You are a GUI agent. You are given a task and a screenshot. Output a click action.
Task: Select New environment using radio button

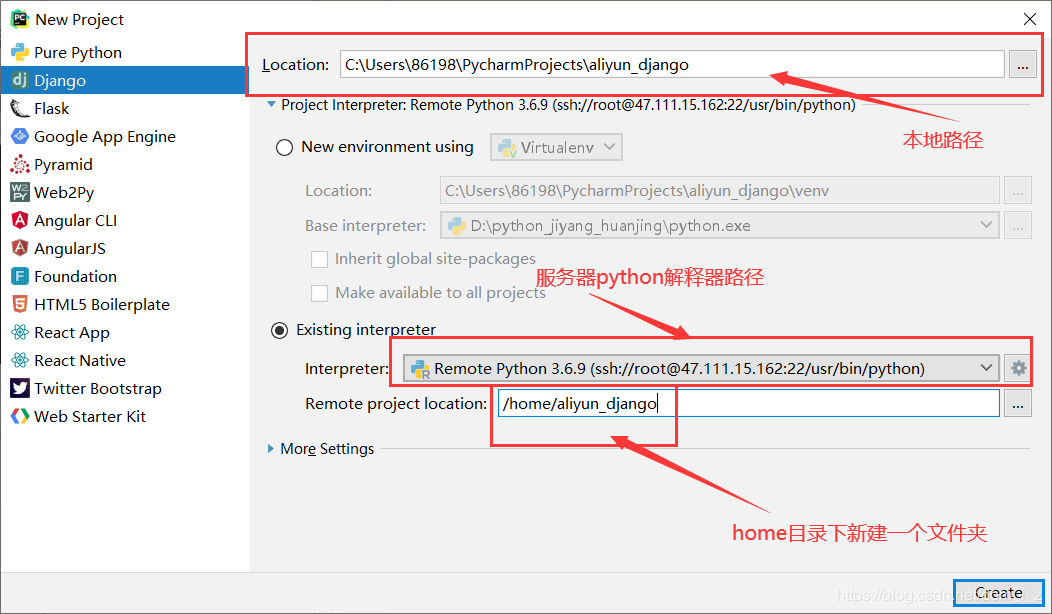click(284, 148)
